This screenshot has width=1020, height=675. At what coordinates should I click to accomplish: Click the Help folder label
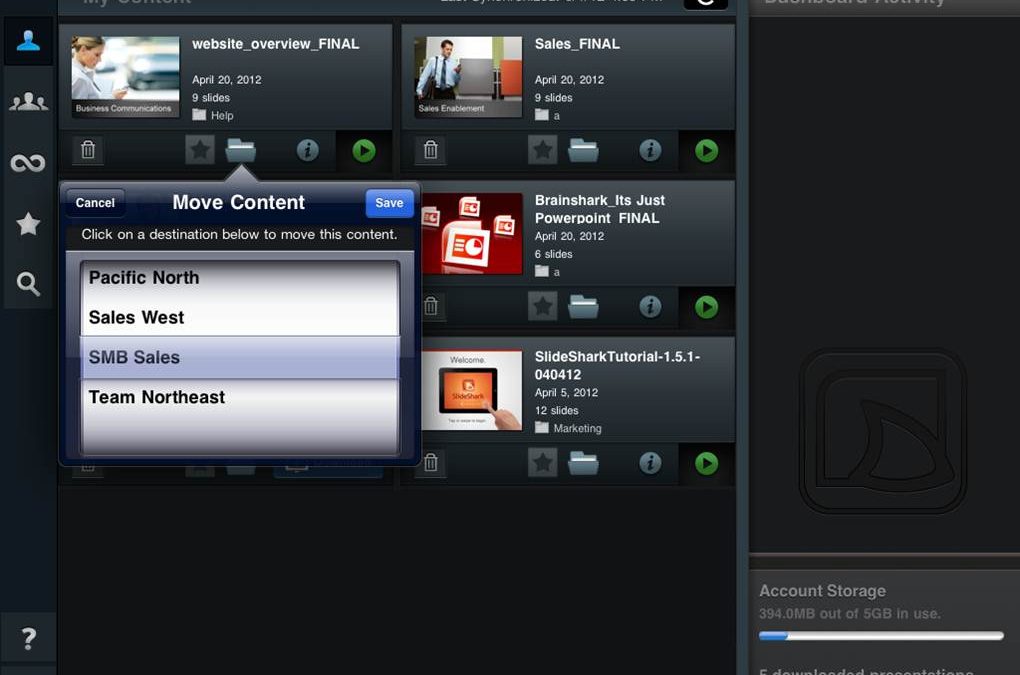[x=222, y=116]
